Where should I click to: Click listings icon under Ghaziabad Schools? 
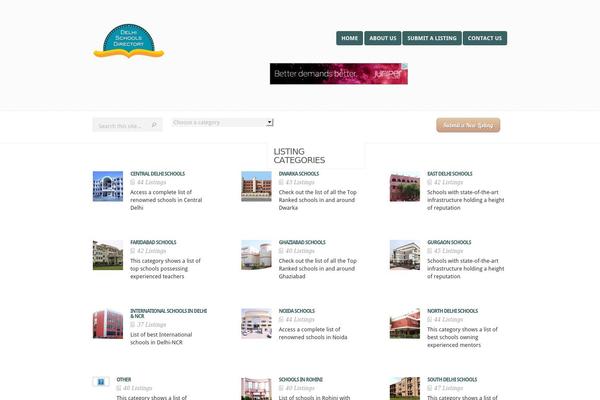click(281, 251)
